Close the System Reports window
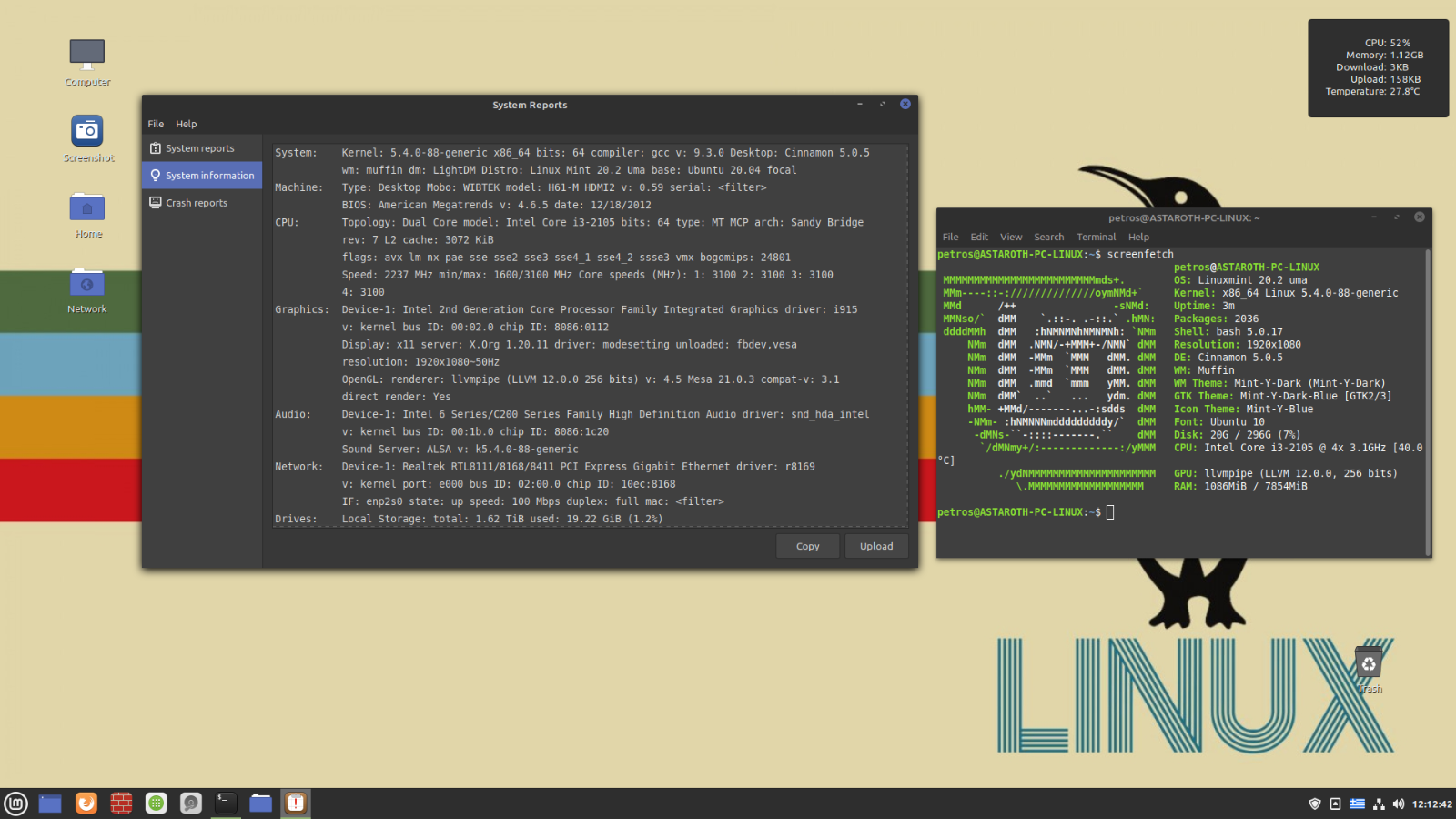Image resolution: width=1456 pixels, height=819 pixels. pos(905,105)
